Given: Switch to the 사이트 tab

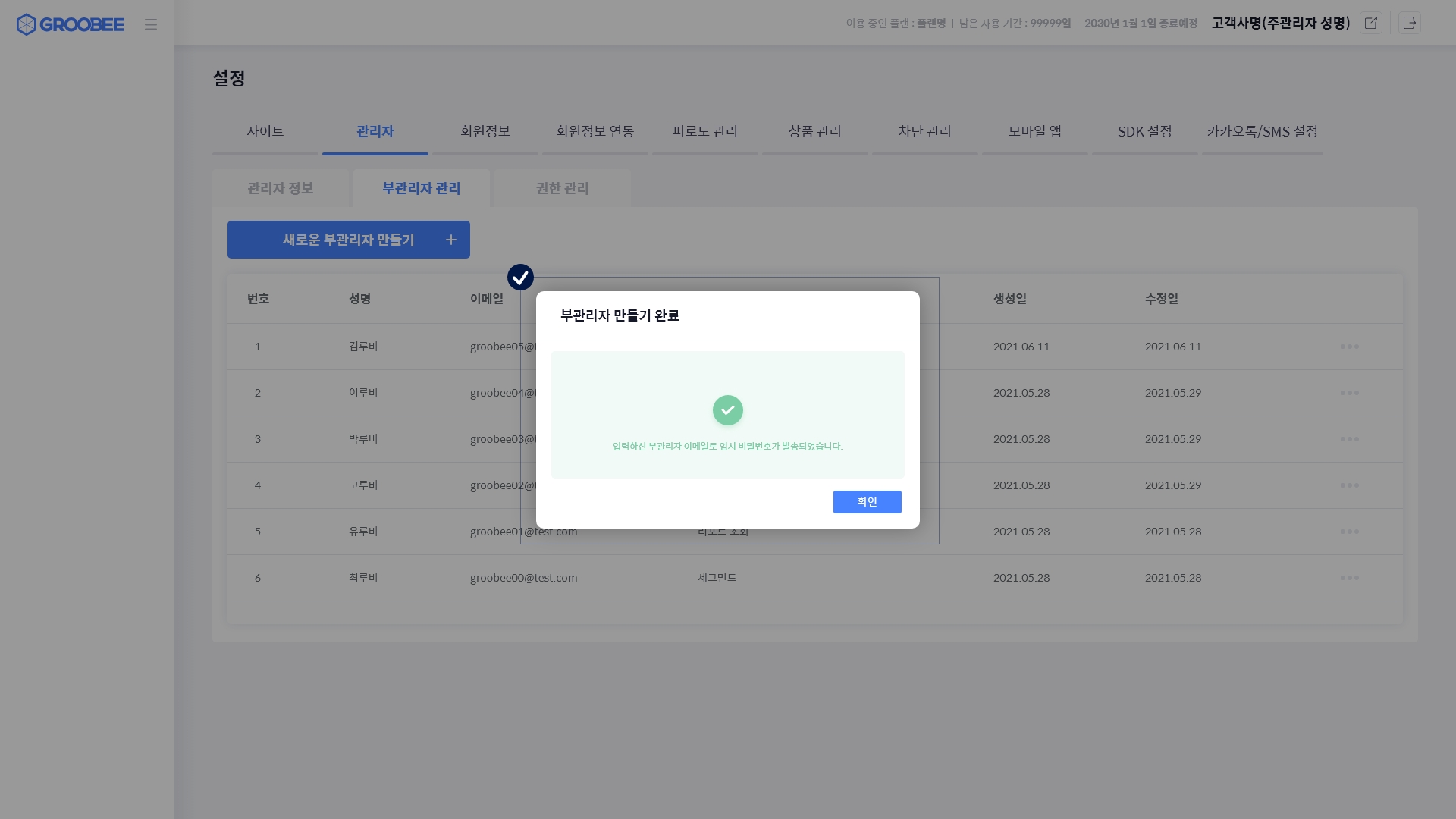Looking at the screenshot, I should click(265, 132).
